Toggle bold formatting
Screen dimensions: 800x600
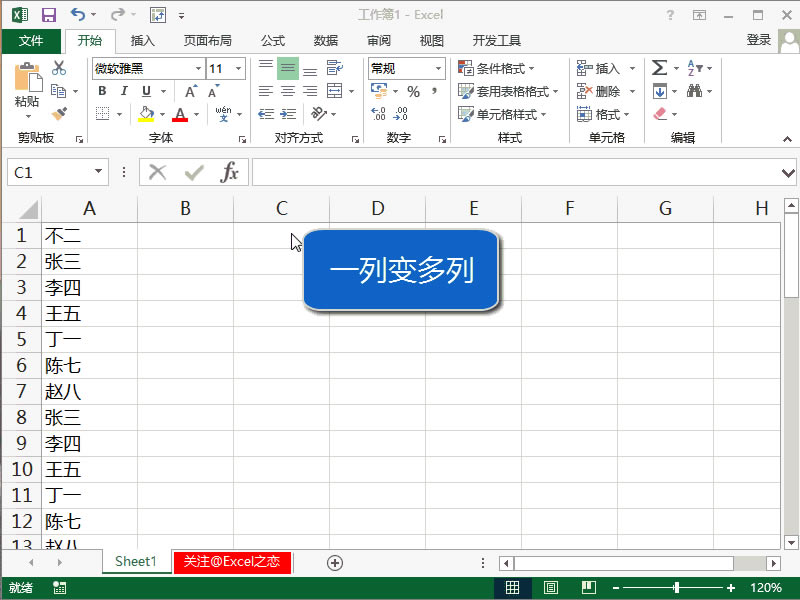pos(103,91)
